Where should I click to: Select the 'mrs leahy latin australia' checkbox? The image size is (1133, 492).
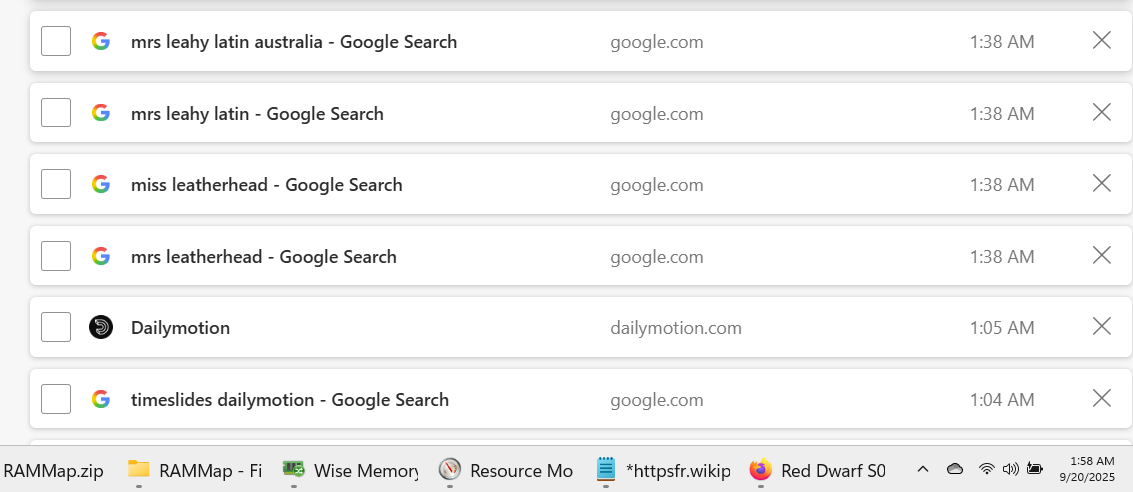coord(56,42)
